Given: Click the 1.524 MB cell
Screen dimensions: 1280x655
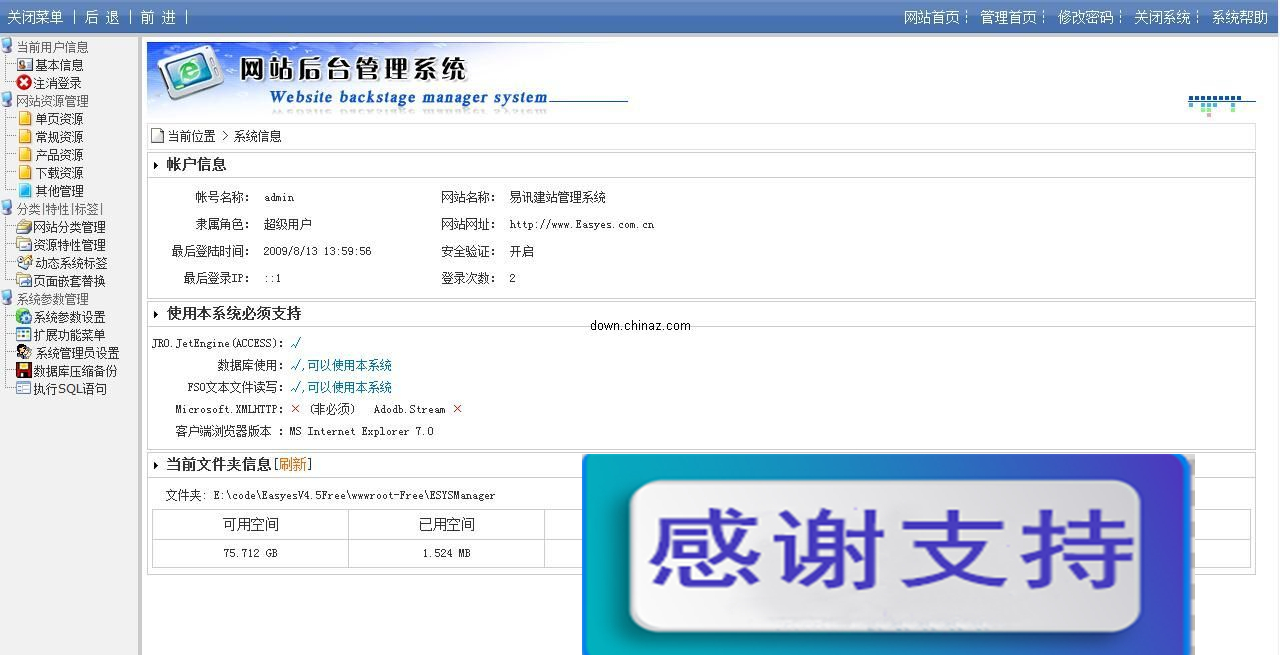Looking at the screenshot, I should [446, 553].
